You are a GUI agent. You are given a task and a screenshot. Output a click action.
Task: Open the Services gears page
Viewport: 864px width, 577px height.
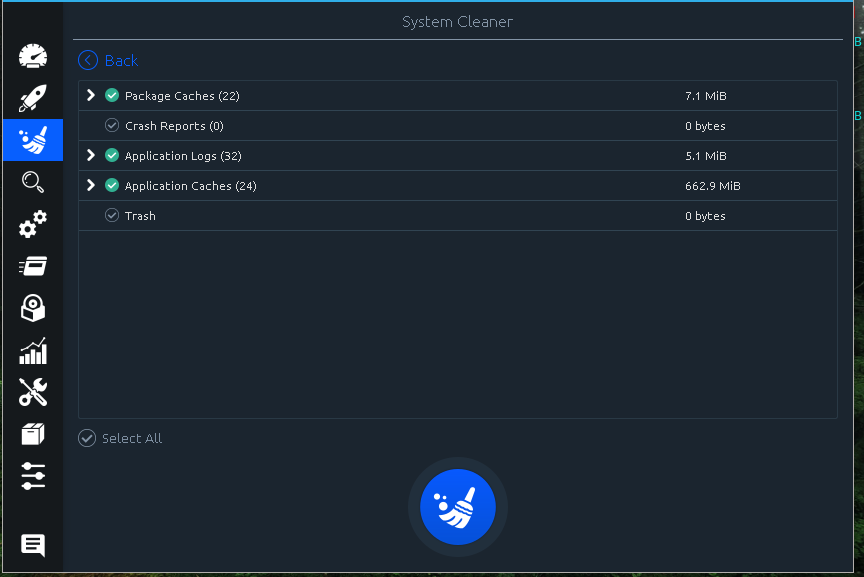coord(33,224)
